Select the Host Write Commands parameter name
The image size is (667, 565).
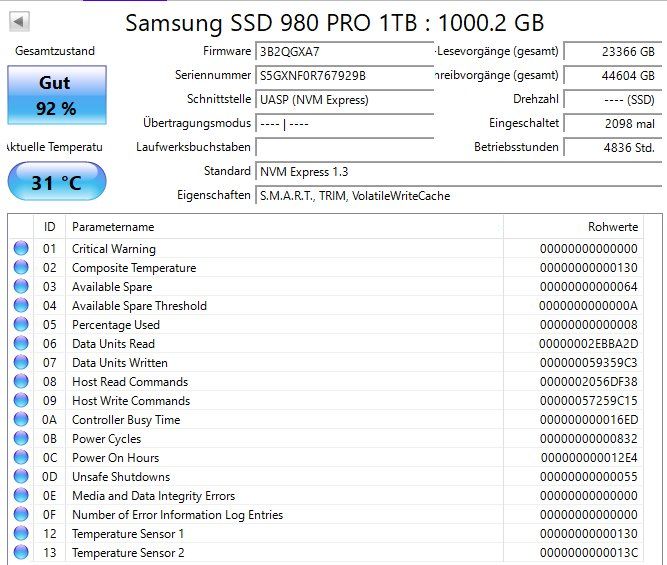[x=131, y=401]
